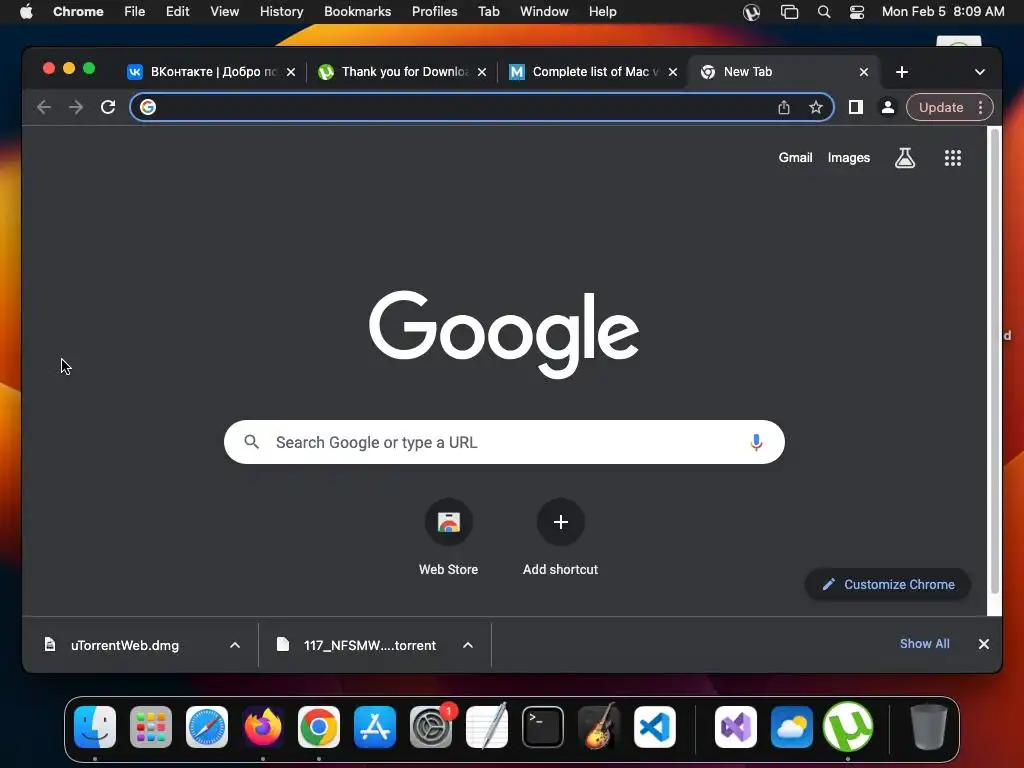Open the profile avatar menu
The height and width of the screenshot is (768, 1024).
(x=888, y=107)
